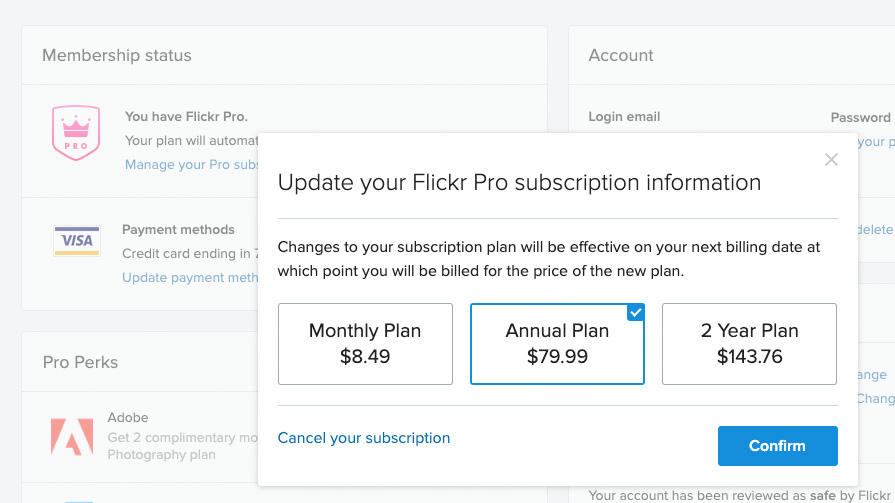Click the Pro Perks section heading
The image size is (895, 503).
tap(80, 362)
